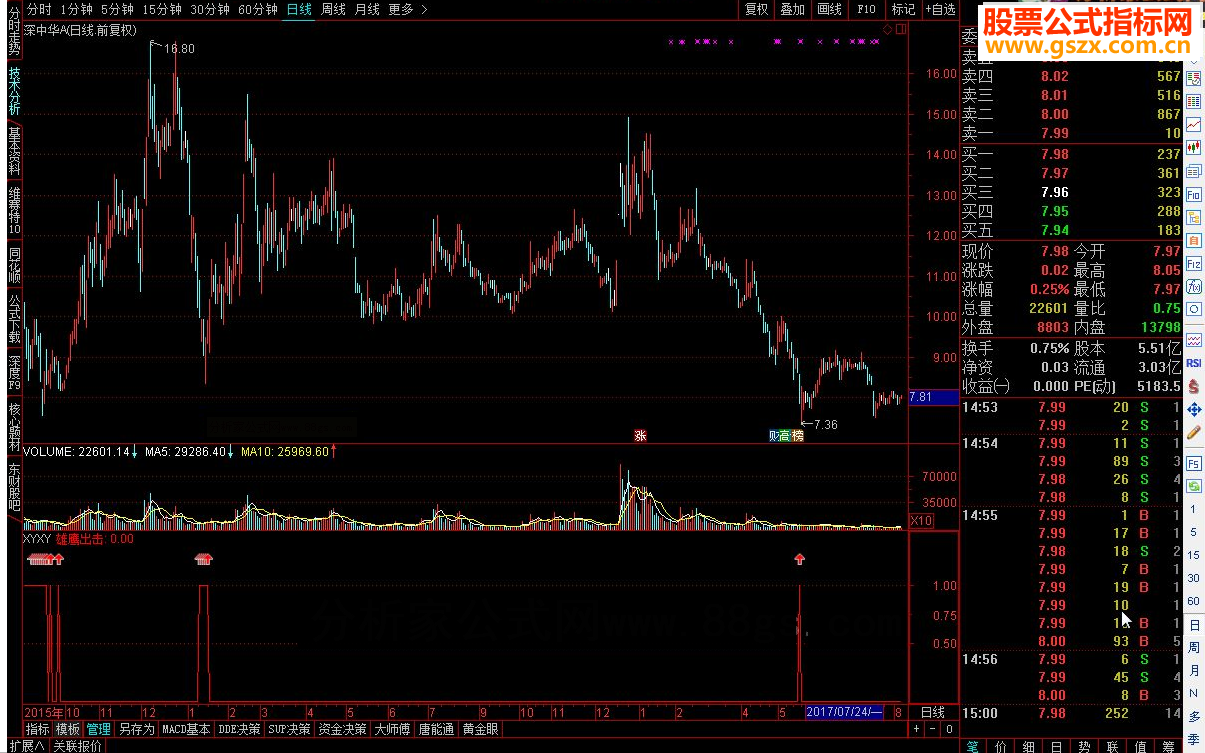1205x753 pixels.
Task: Click the 财 marker on chart
Action: point(774,435)
